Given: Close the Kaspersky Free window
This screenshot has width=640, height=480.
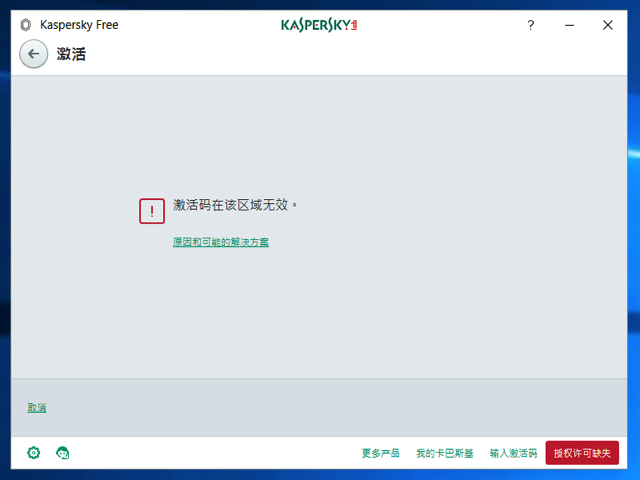Looking at the screenshot, I should (x=608, y=25).
